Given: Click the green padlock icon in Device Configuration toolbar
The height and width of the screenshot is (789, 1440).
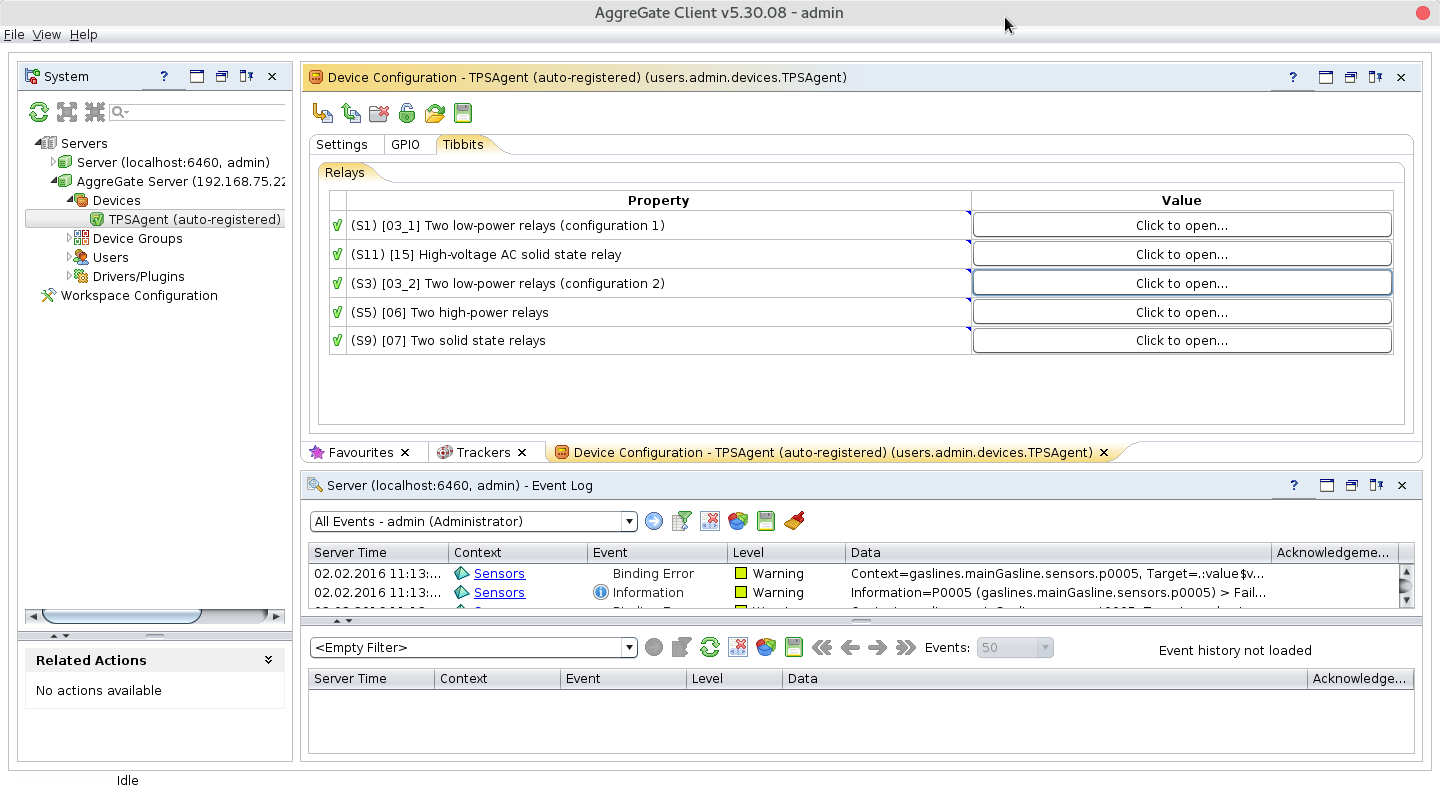Looking at the screenshot, I should 407,113.
